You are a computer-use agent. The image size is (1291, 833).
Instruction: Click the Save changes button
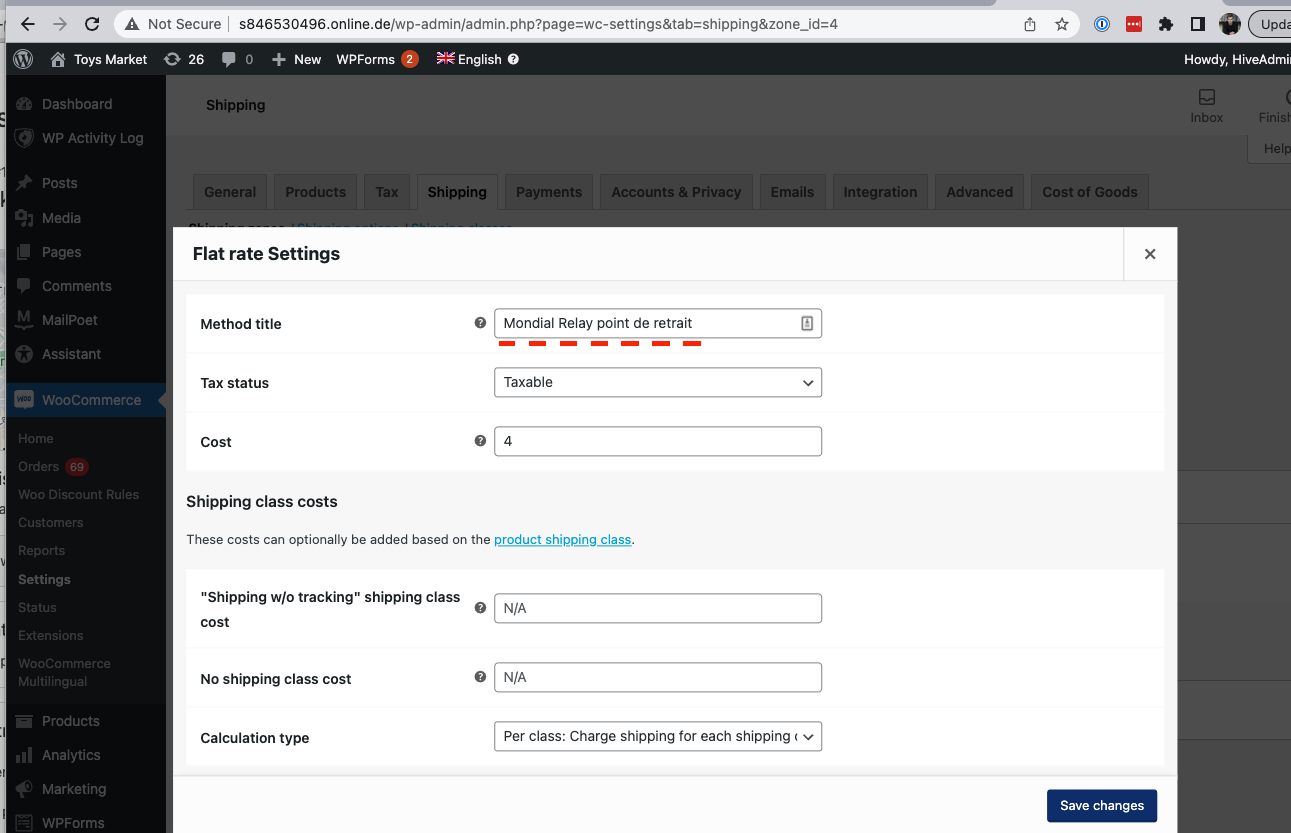[1101, 805]
